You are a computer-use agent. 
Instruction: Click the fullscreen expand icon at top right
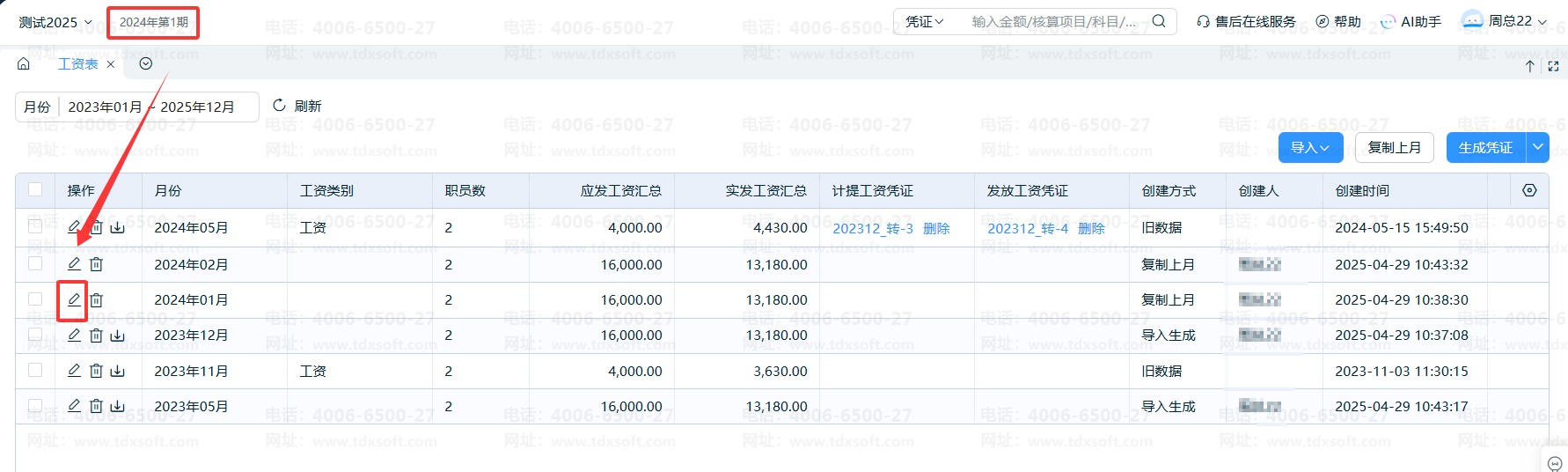coord(1553,66)
